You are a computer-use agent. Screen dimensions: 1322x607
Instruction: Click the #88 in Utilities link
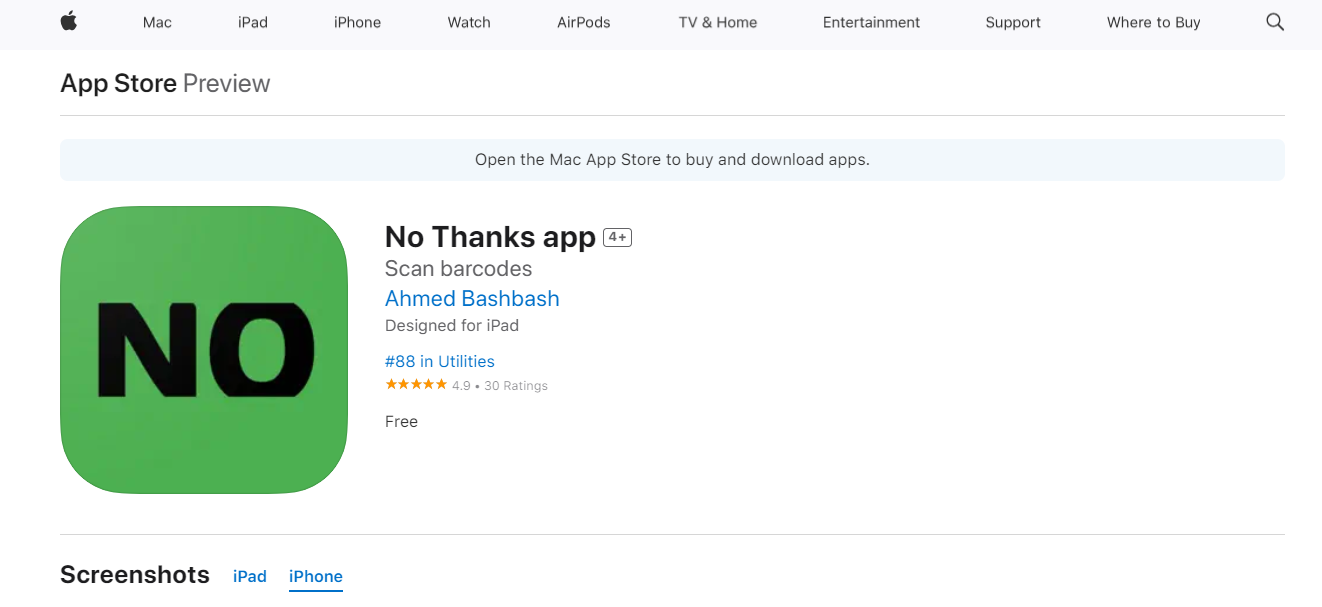coord(440,361)
